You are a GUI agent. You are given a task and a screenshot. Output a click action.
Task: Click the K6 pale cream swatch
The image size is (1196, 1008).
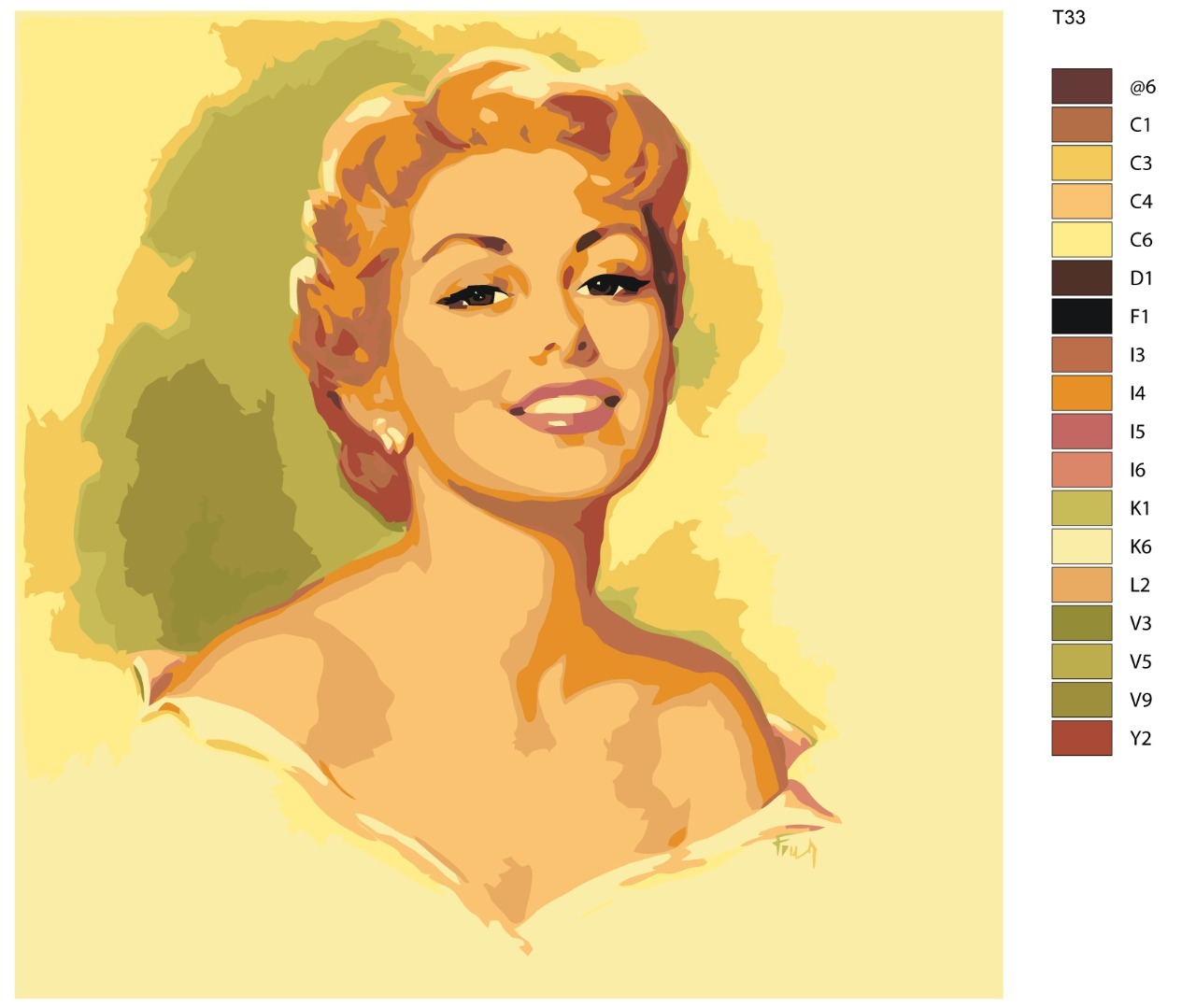pos(1081,546)
